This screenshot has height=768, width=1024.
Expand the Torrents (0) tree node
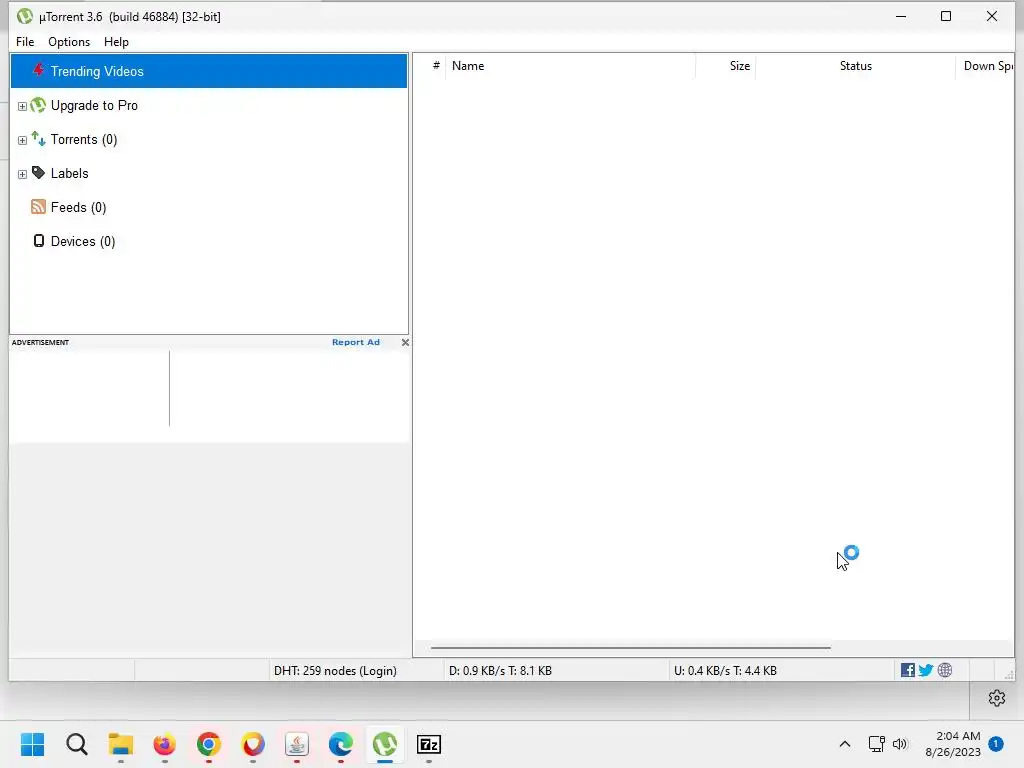tap(22, 140)
